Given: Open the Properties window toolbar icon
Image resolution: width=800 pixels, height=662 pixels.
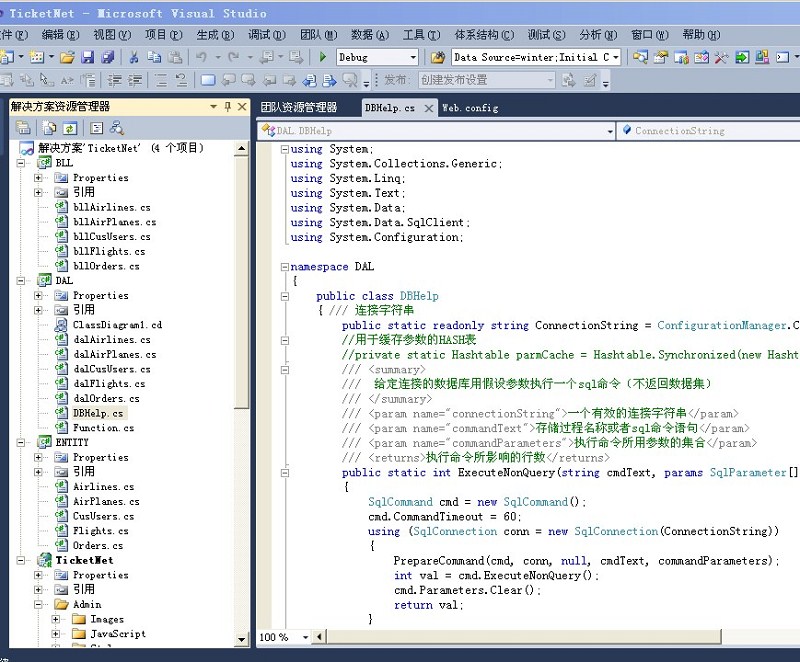Looking at the screenshot, I should (661, 57).
